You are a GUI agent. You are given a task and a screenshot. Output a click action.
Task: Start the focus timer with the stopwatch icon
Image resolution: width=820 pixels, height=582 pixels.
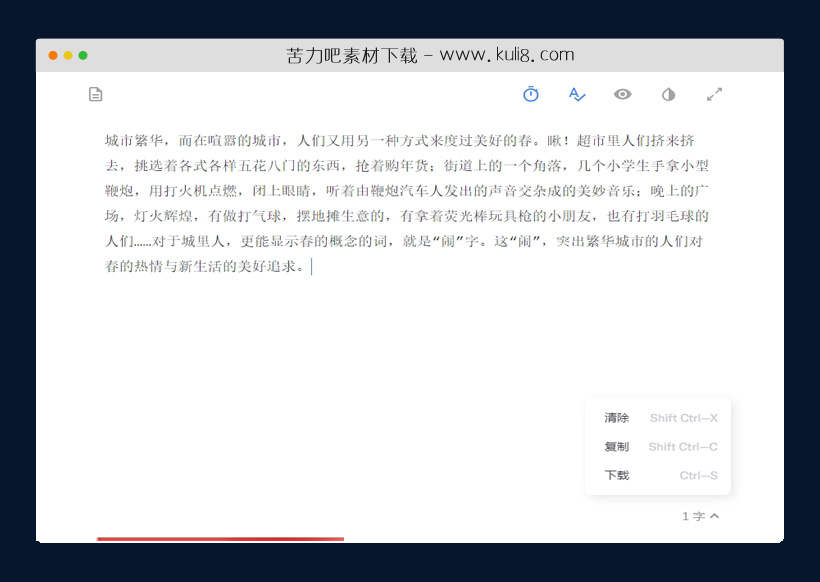[531, 93]
